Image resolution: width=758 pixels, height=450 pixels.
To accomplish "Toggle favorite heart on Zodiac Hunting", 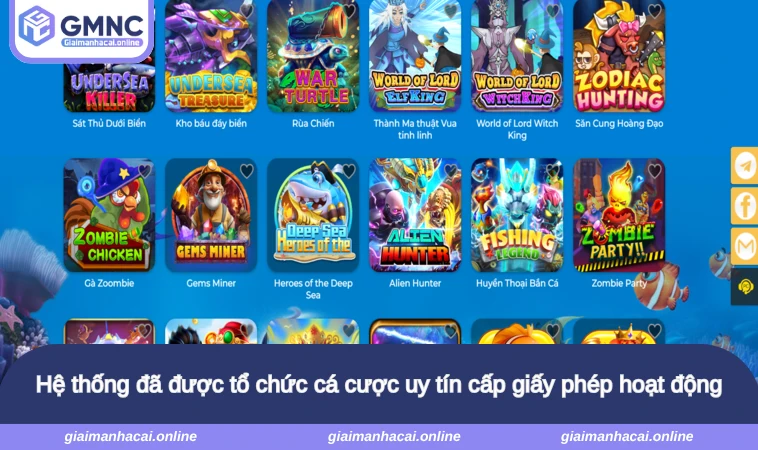I will (x=655, y=11).
